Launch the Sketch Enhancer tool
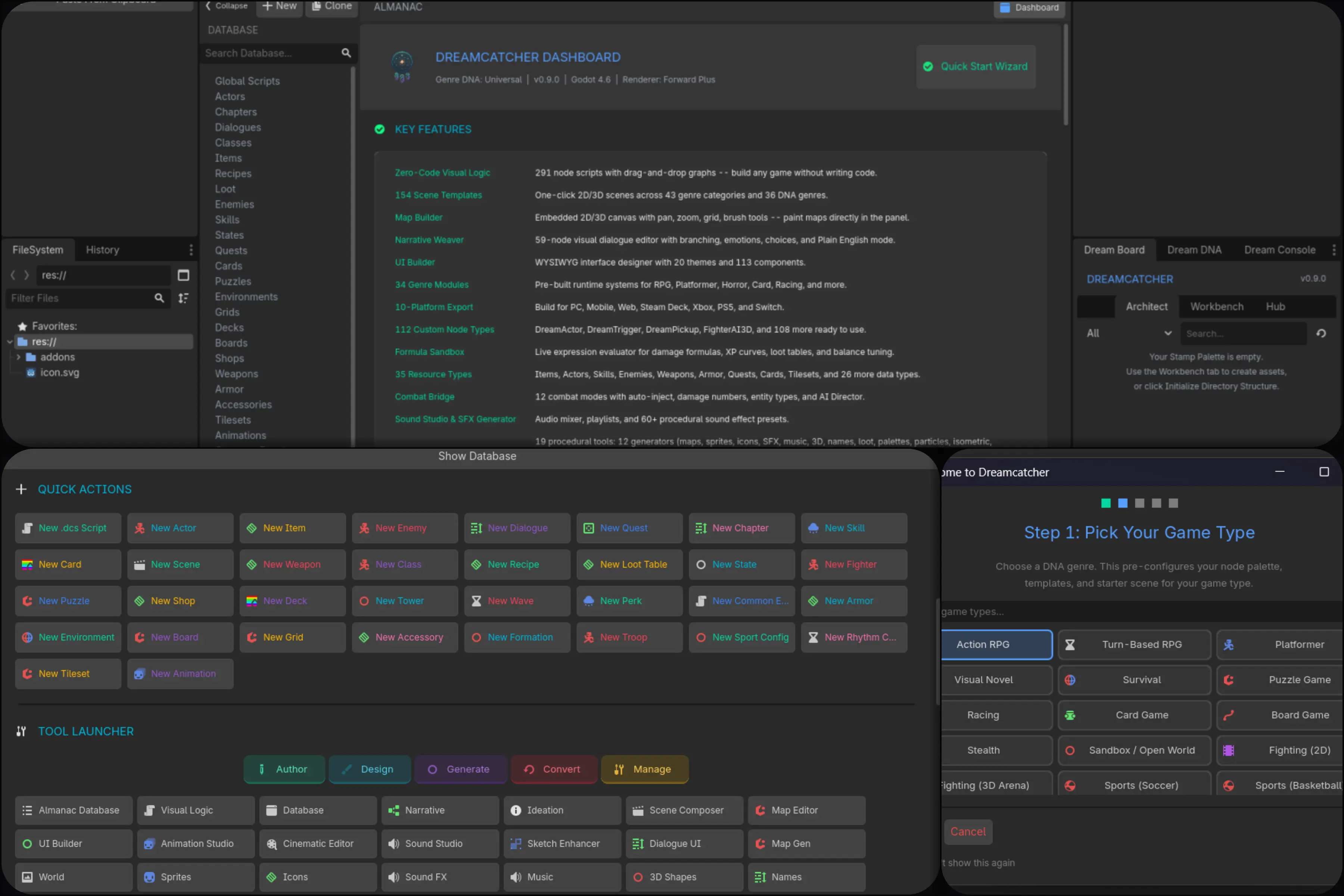The image size is (1344, 896). (562, 843)
